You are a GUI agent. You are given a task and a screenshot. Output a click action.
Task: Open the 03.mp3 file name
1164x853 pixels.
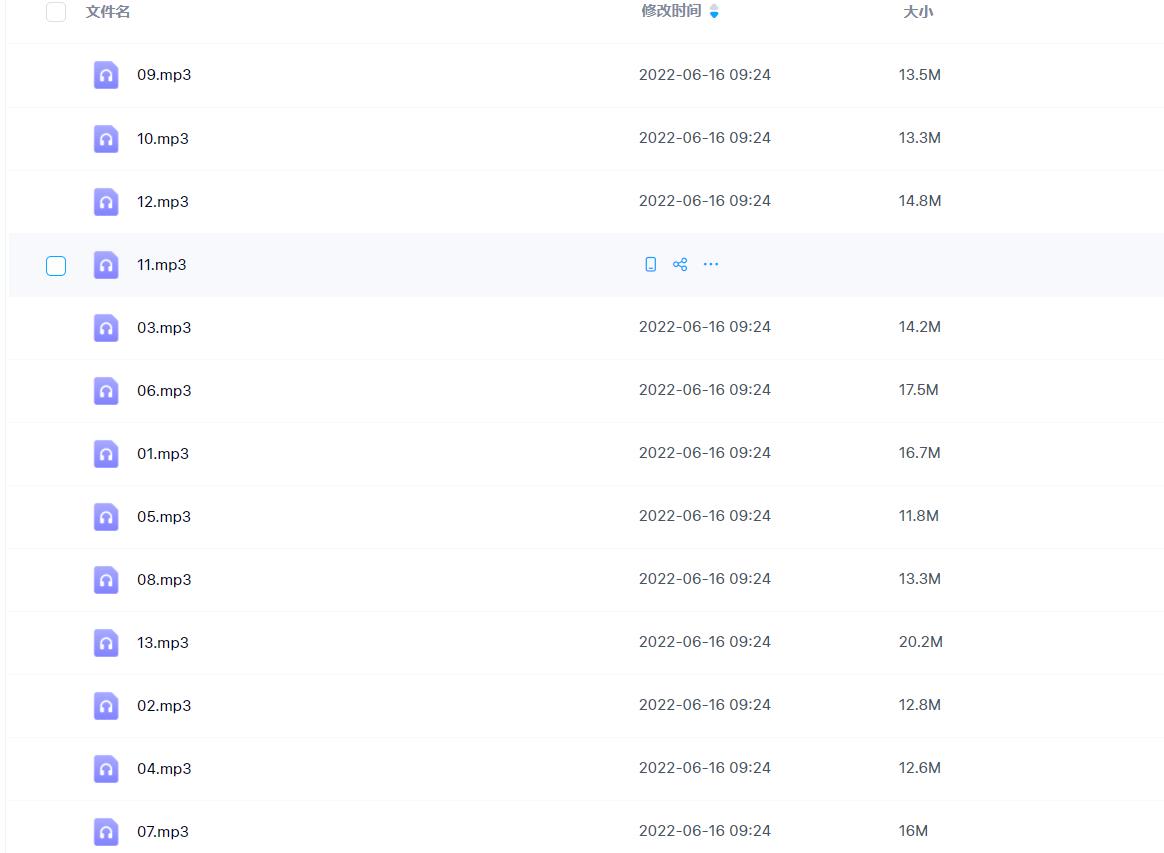click(x=164, y=327)
